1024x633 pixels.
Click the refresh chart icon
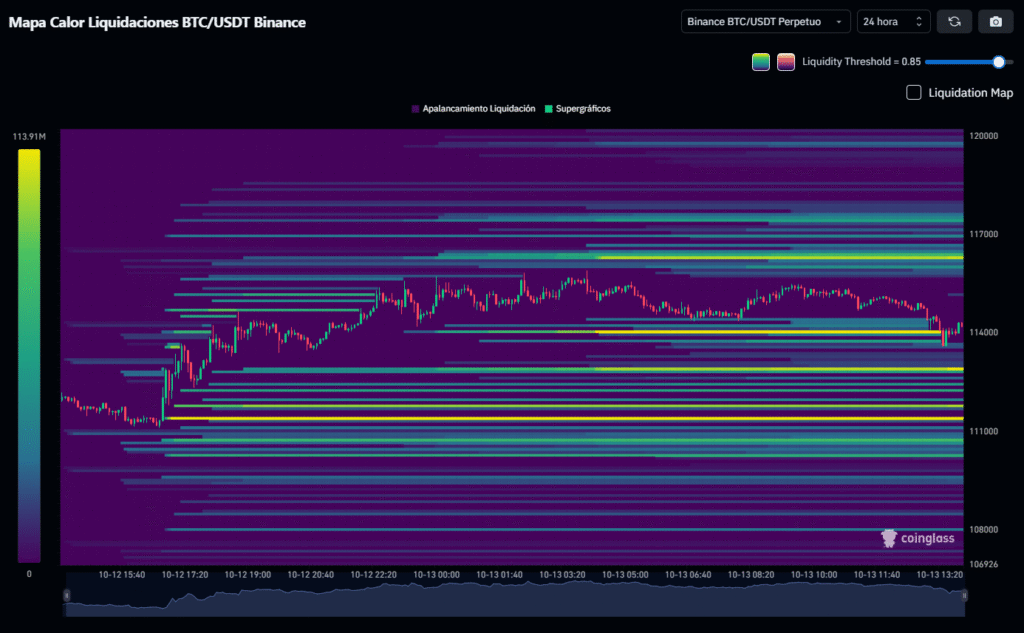(x=954, y=21)
